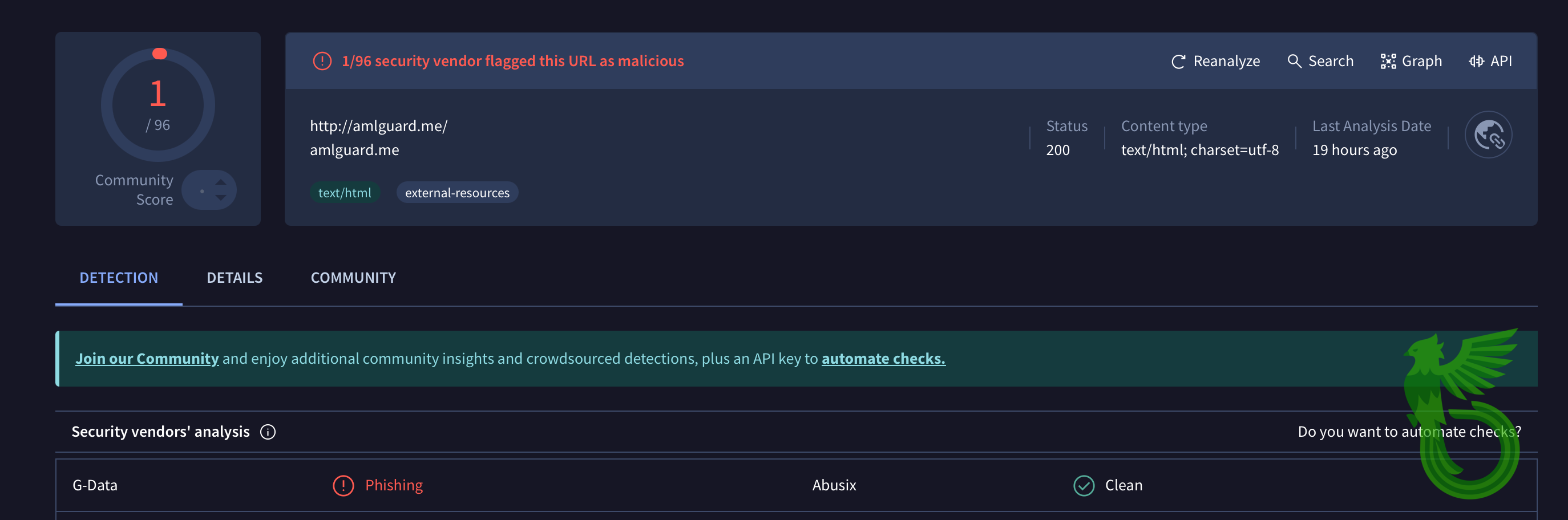This screenshot has width=1568, height=520.
Task: Click the red malicious warning icon
Action: (x=322, y=61)
